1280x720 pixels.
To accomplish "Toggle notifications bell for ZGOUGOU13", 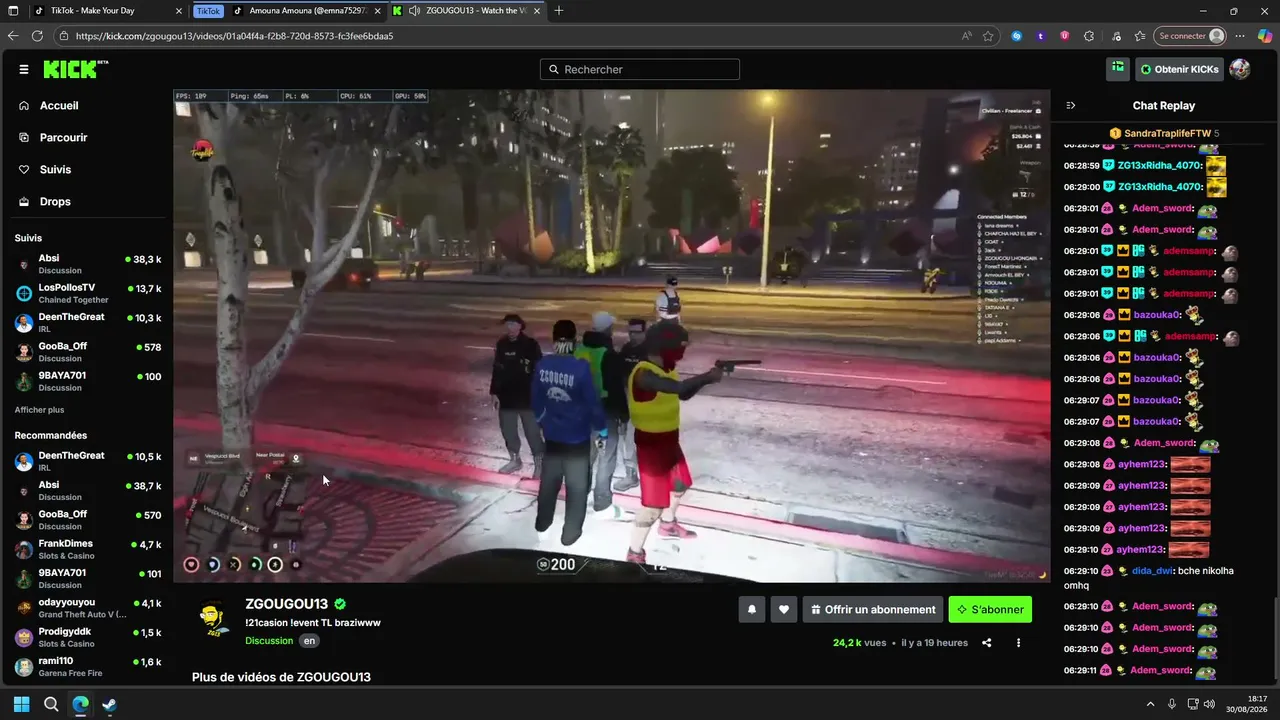I will tap(751, 609).
